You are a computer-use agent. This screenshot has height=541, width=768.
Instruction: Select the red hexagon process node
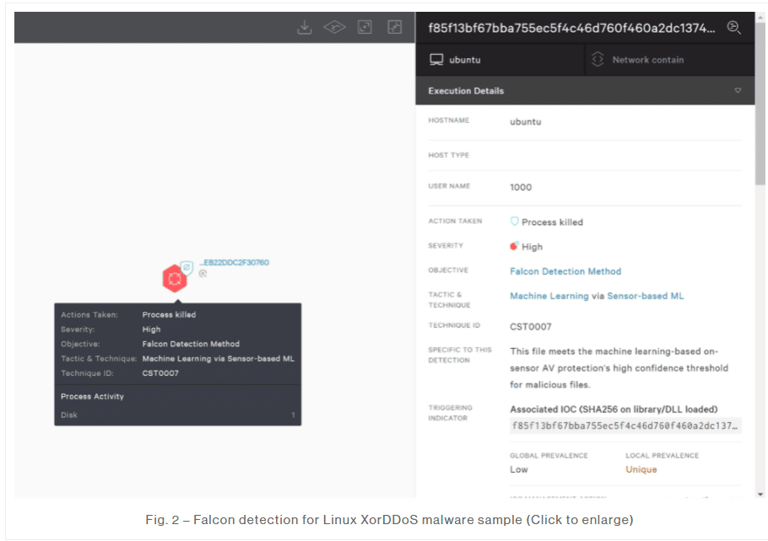[174, 278]
